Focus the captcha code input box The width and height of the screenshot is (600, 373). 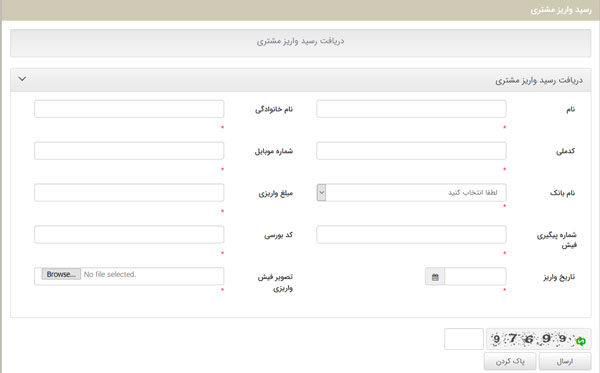click(464, 339)
